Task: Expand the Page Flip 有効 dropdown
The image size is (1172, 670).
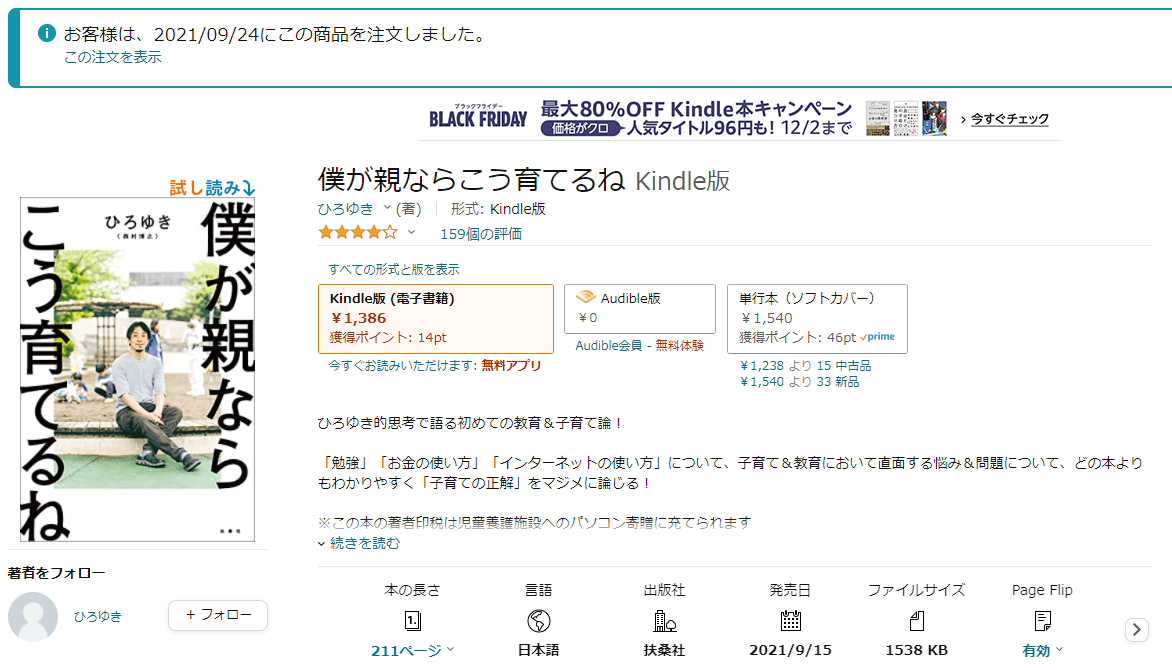Action: click(1043, 651)
